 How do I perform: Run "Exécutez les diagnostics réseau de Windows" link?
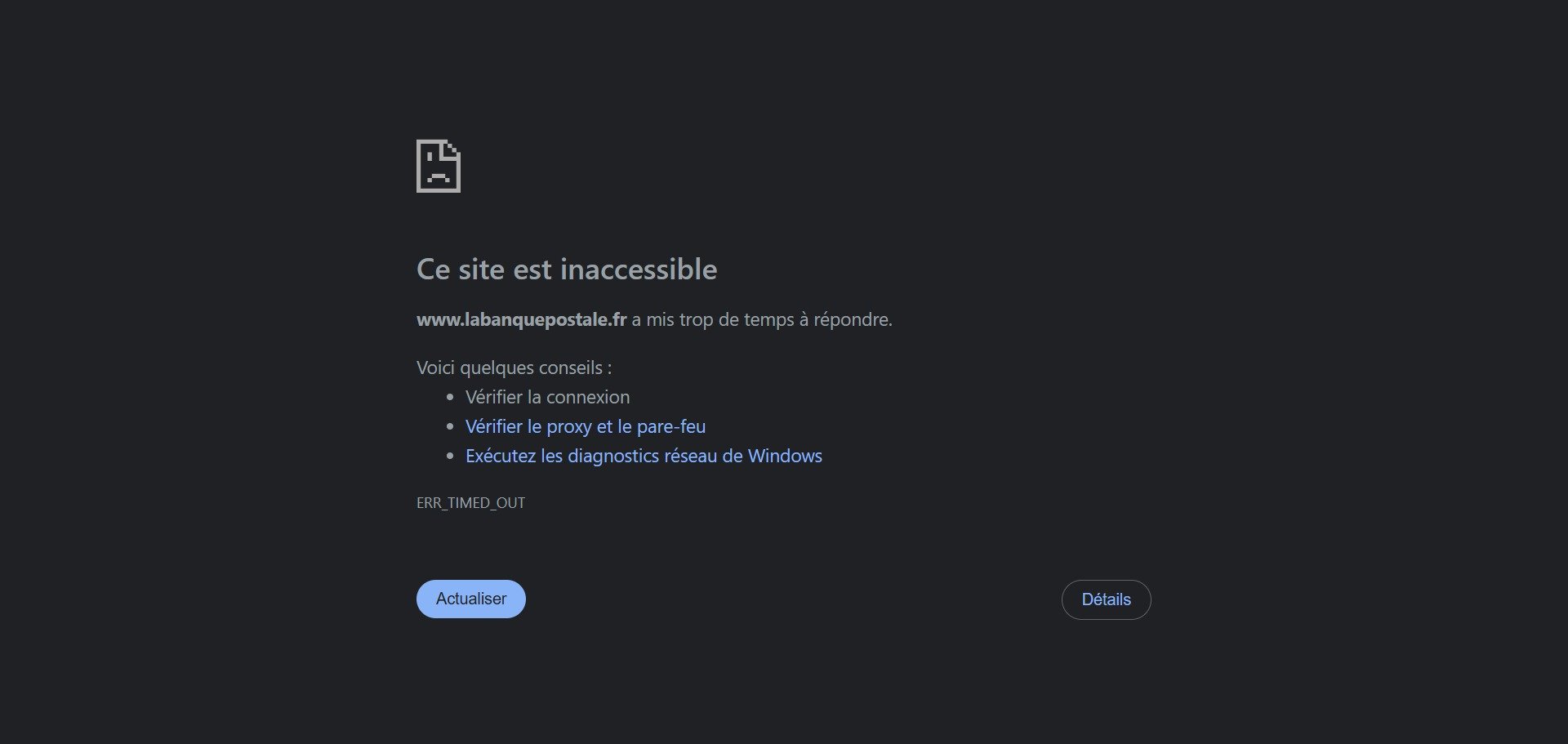(644, 456)
